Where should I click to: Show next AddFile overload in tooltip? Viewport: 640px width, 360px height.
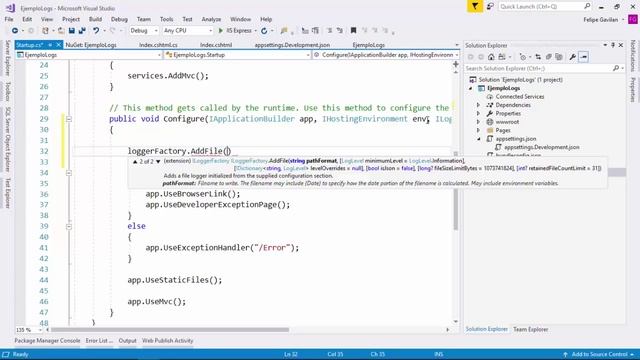tap(158, 162)
